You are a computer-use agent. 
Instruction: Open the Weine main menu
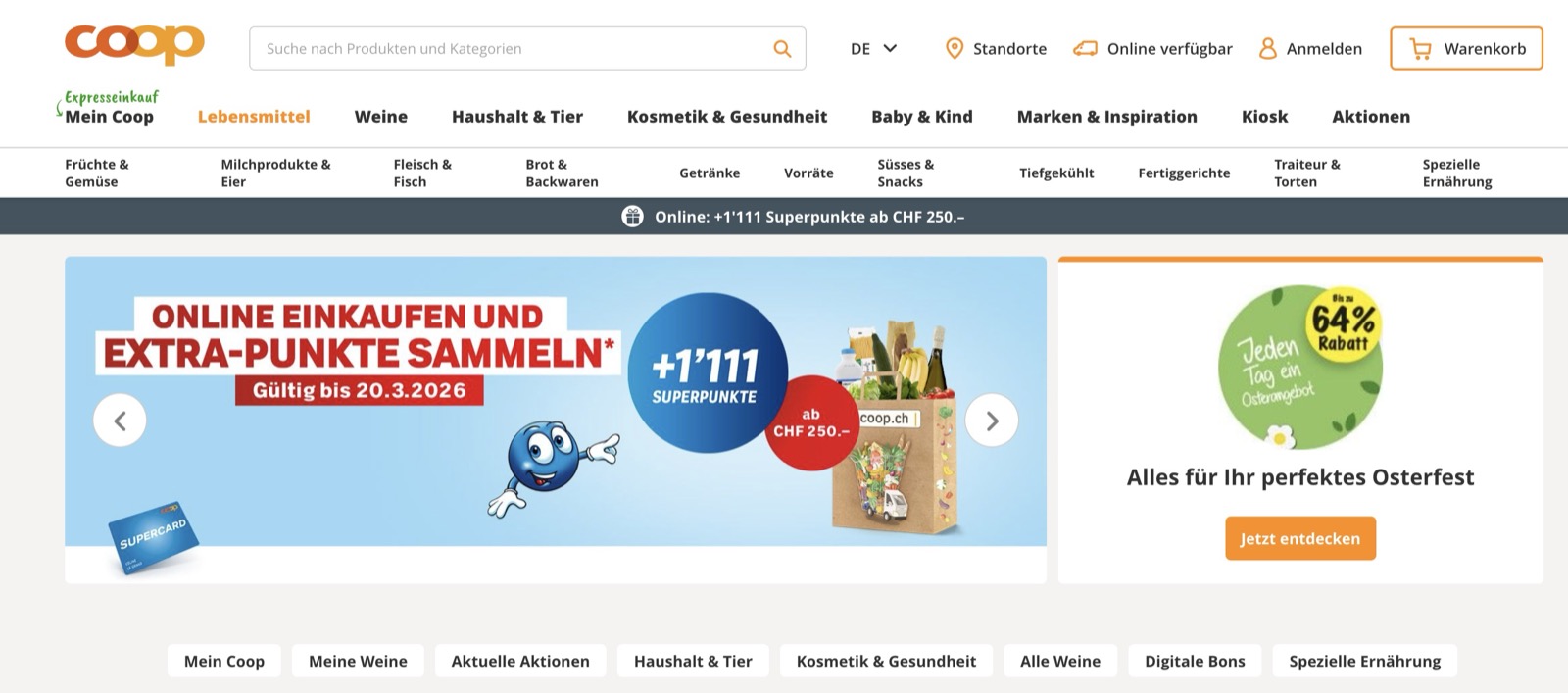click(x=380, y=117)
